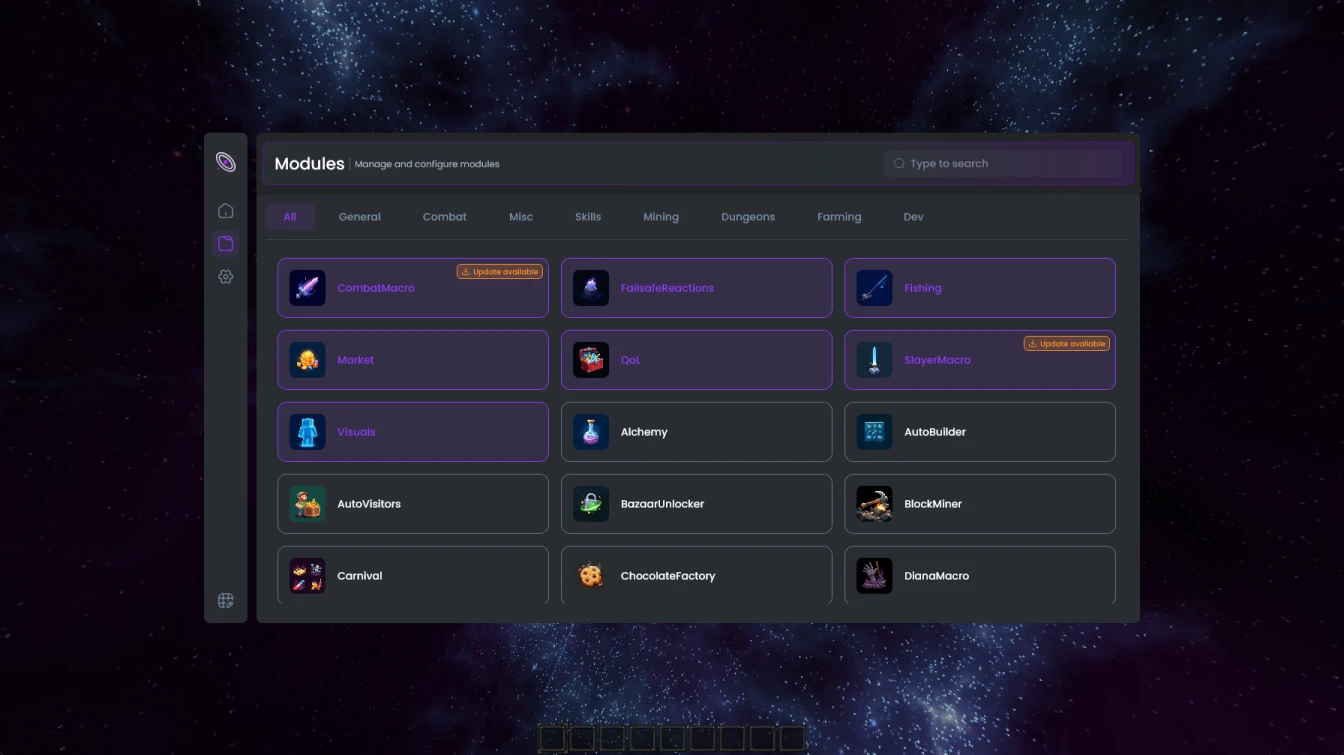Enable the AutoBuilder module

979,431
